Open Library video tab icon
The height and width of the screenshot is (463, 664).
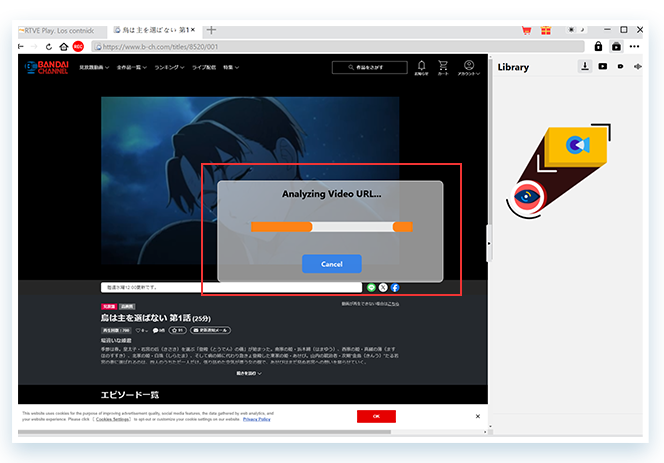[603, 67]
